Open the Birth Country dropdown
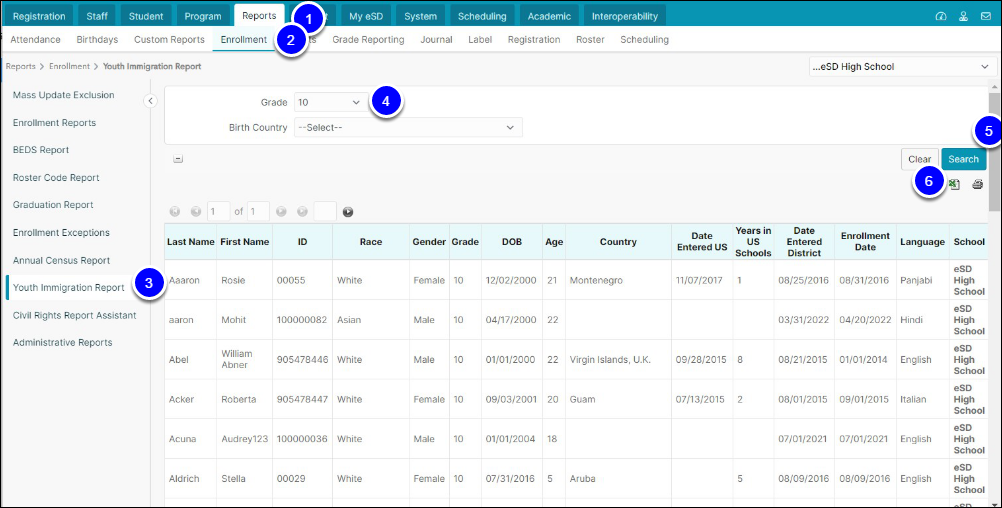This screenshot has width=1002, height=508. point(408,127)
